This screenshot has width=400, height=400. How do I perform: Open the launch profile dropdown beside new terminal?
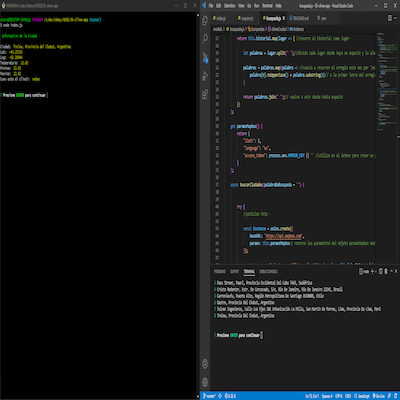tap(376, 272)
